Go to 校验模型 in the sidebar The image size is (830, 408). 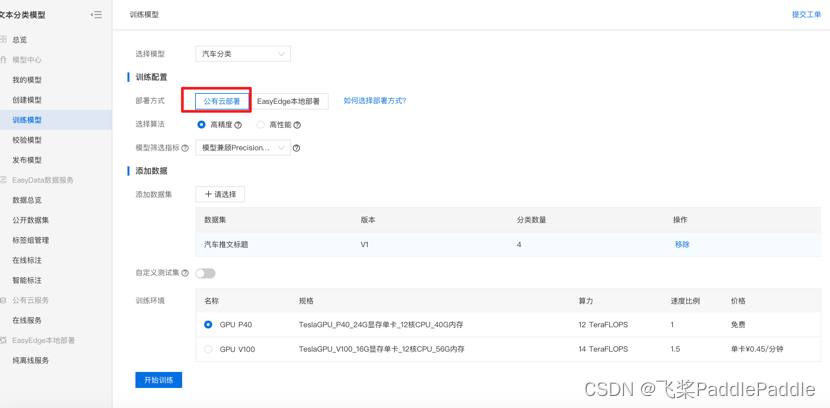pos(27,140)
